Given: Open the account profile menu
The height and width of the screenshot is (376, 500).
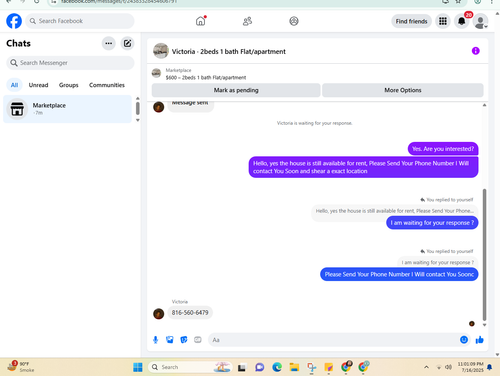Looking at the screenshot, I should [481, 21].
